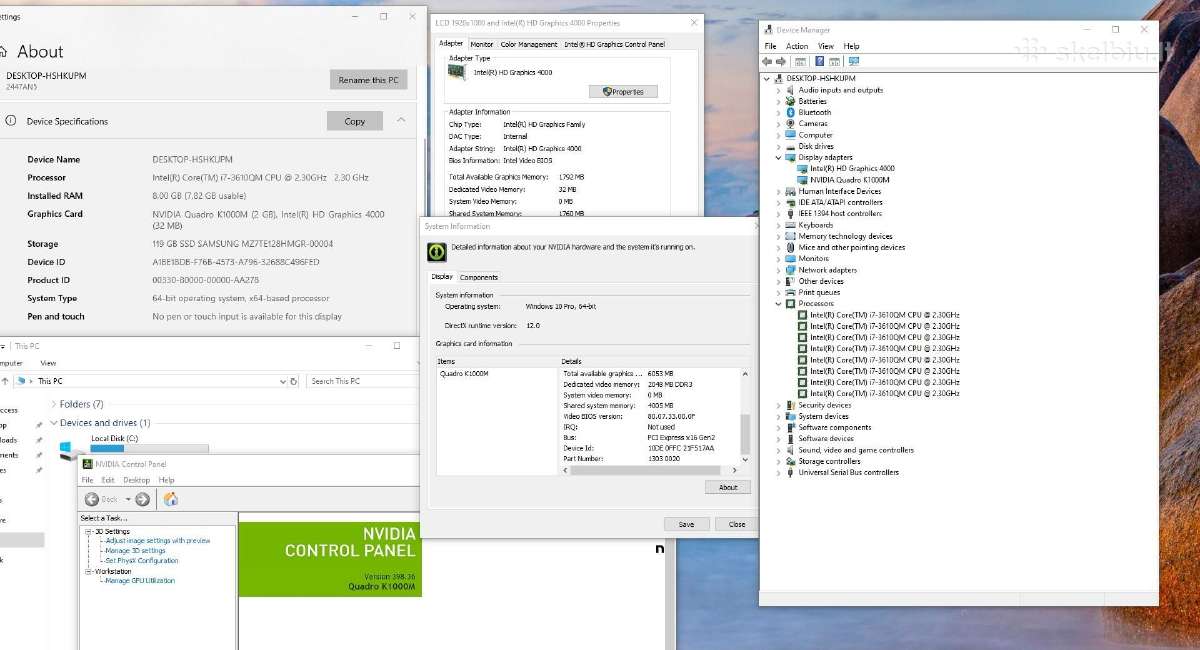Viewport: 1200px width, 650px height.
Task: Collapse the 3D Settings tree node
Action: tap(87, 531)
